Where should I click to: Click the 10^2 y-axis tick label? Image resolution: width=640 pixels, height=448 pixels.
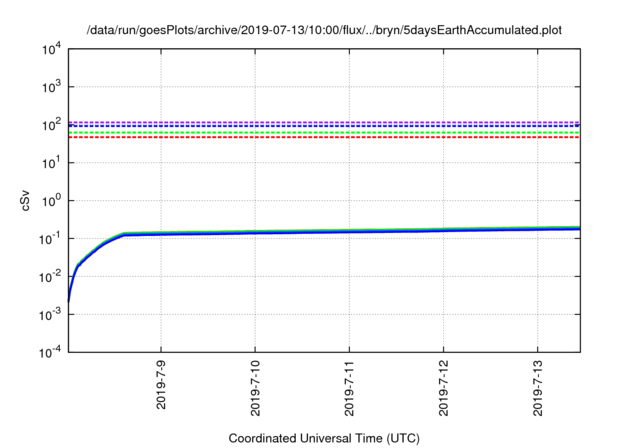pos(52,125)
